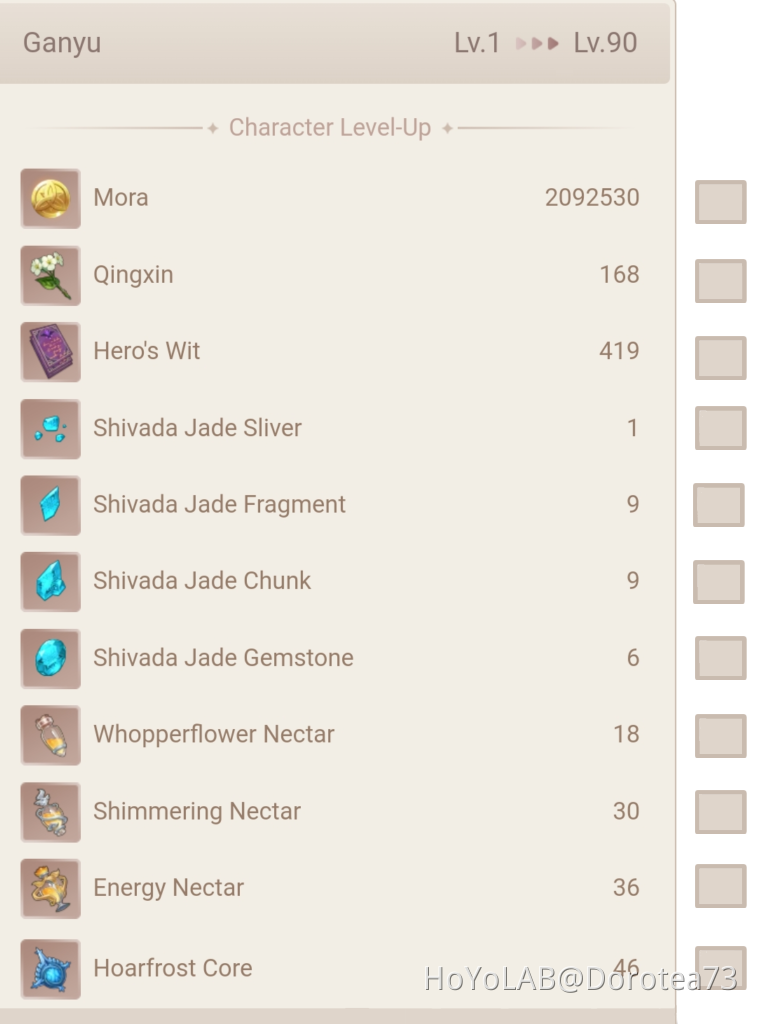Viewport: 768px width, 1024px height.
Task: Open the Shivada Jade Sliver icon
Action: click(x=50, y=428)
